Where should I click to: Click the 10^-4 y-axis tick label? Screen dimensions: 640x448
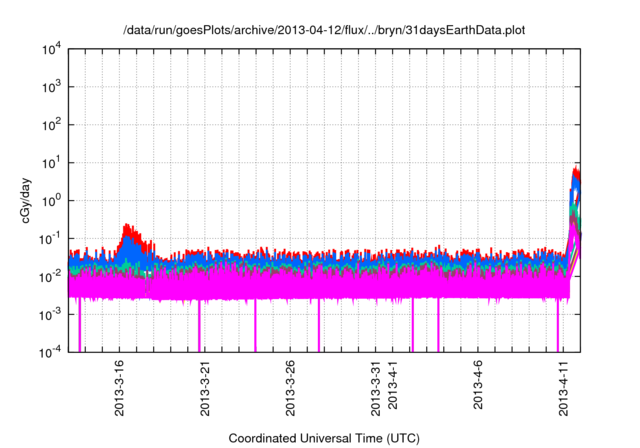point(50,352)
